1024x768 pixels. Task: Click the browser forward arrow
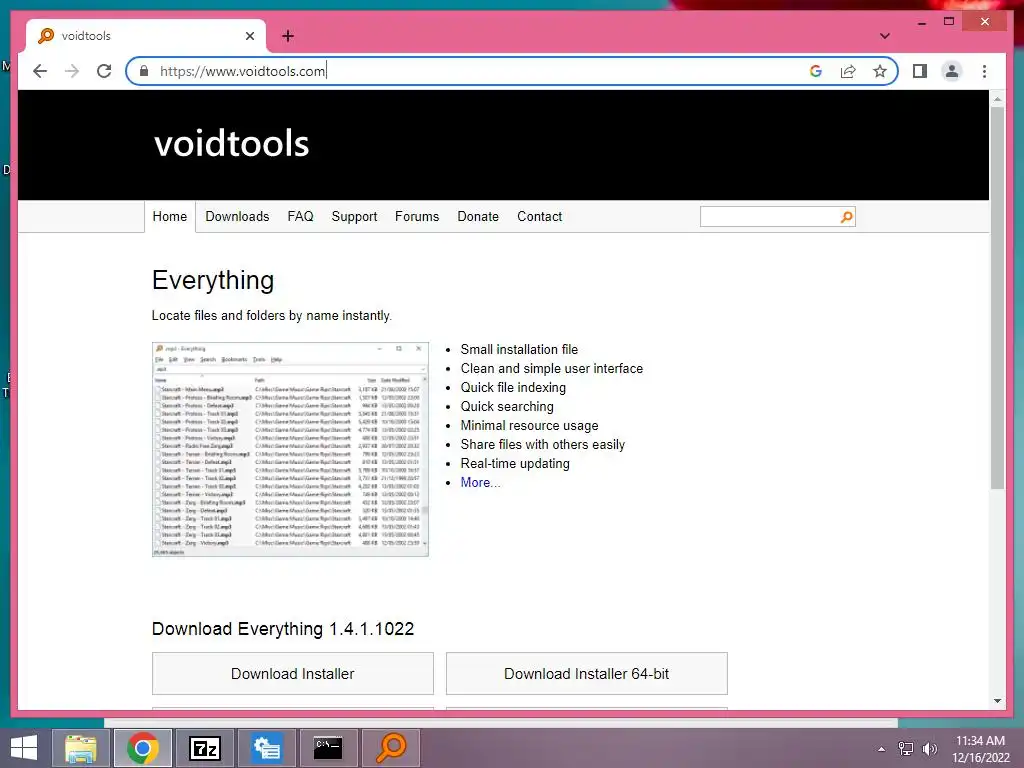coord(72,71)
